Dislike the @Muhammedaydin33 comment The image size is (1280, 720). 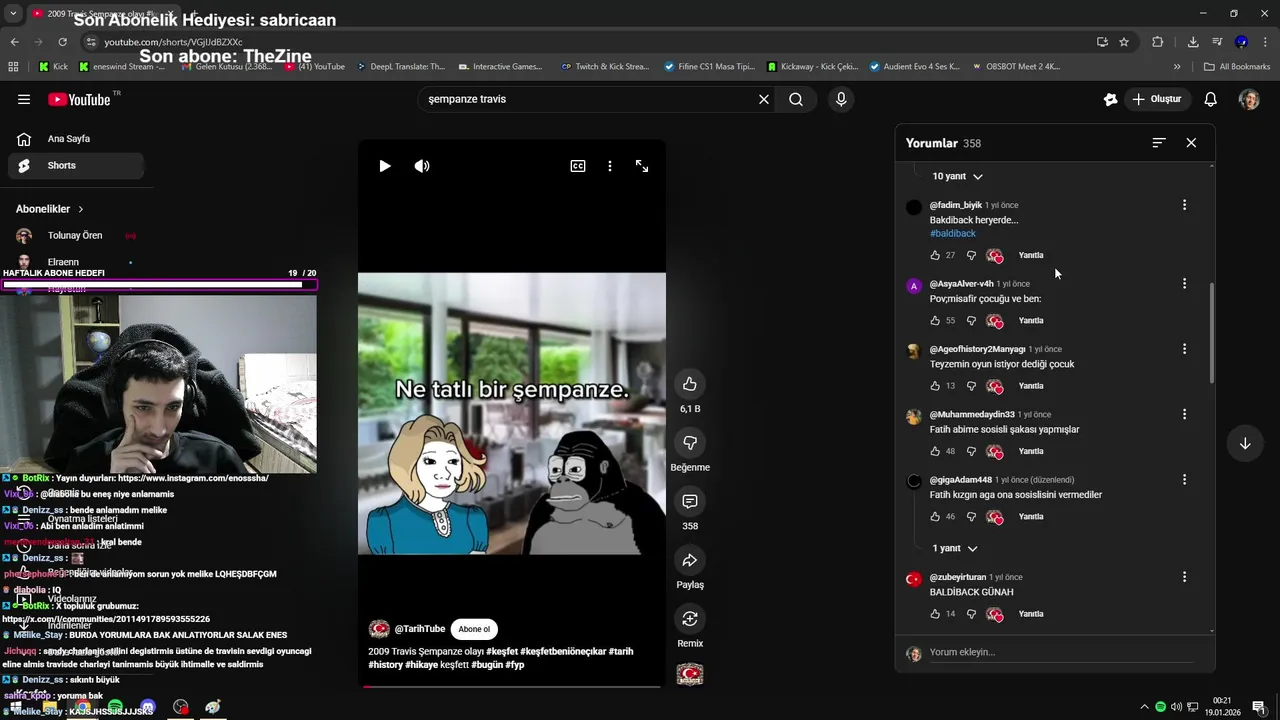[971, 451]
